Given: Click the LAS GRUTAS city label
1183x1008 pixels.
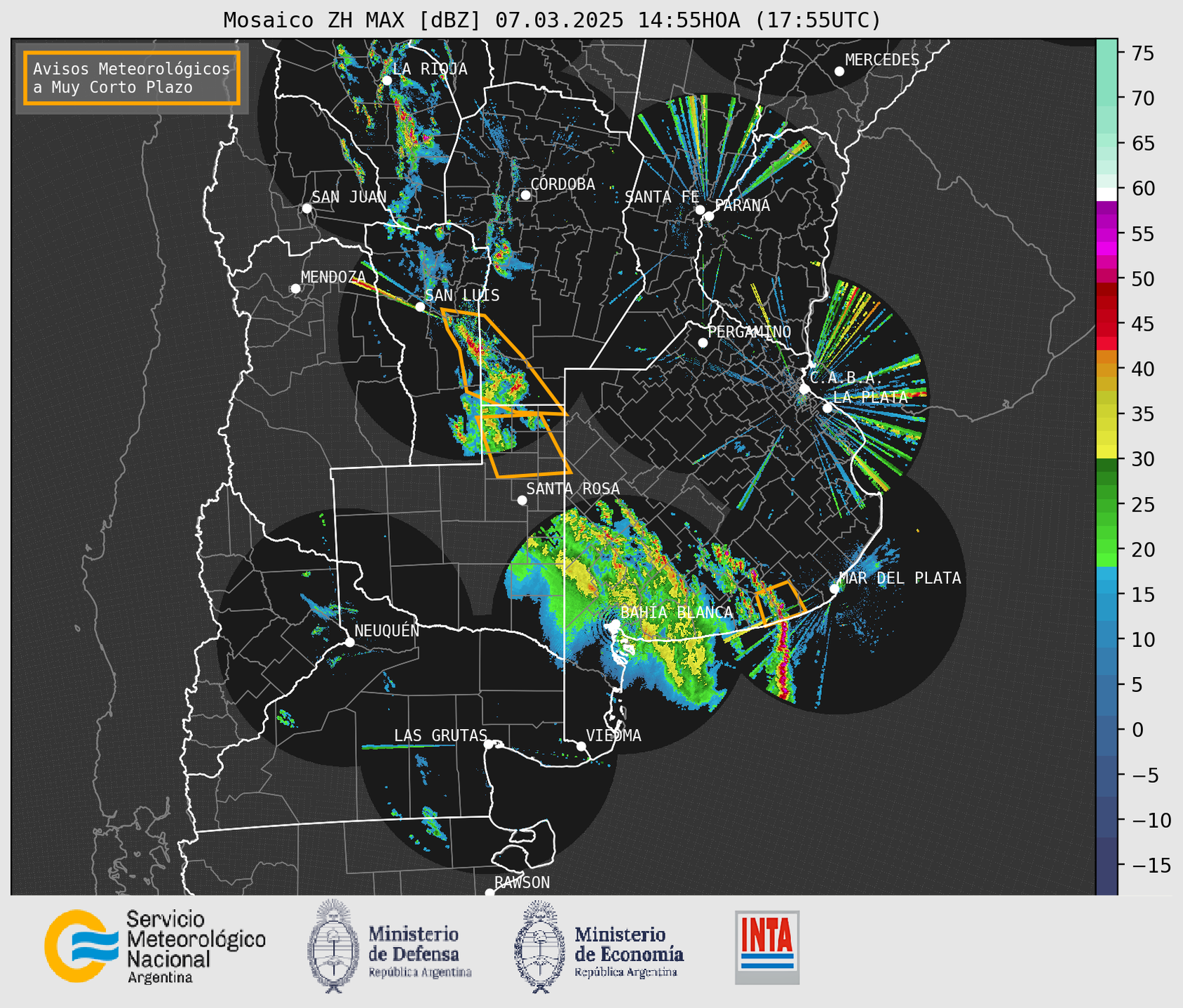Looking at the screenshot, I should coord(440,735).
